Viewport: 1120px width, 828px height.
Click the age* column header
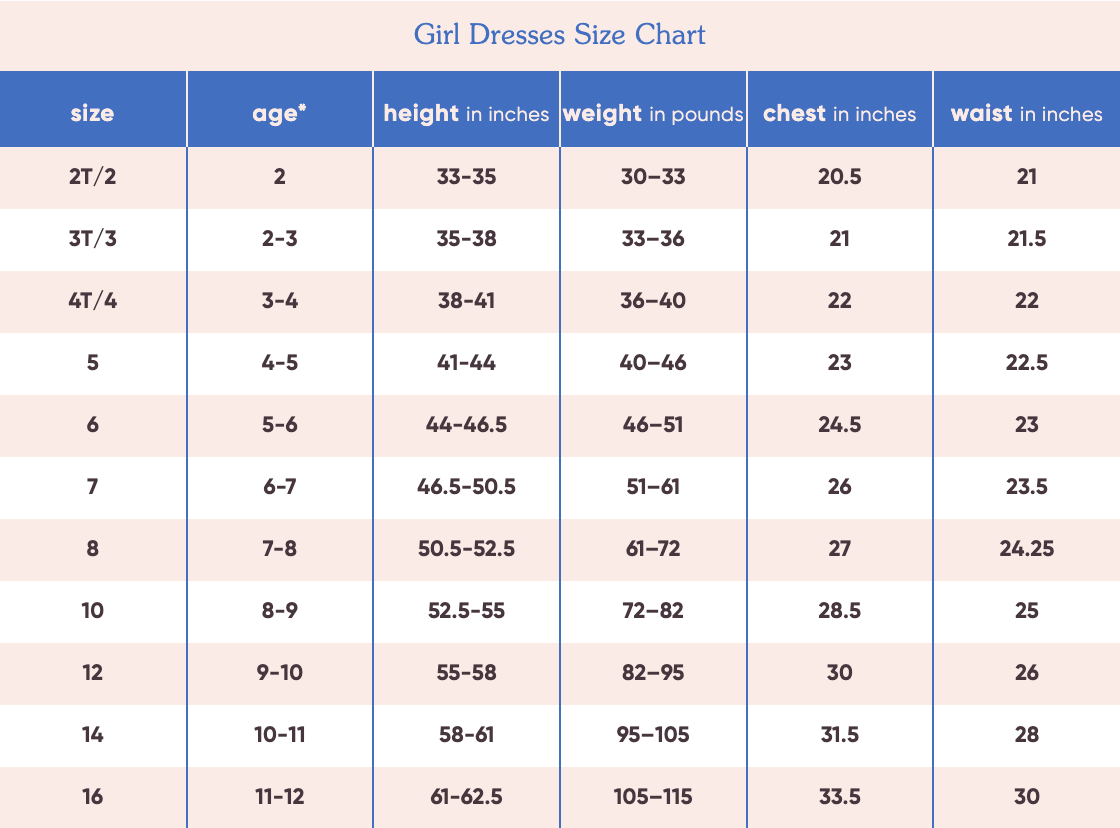coord(279,113)
